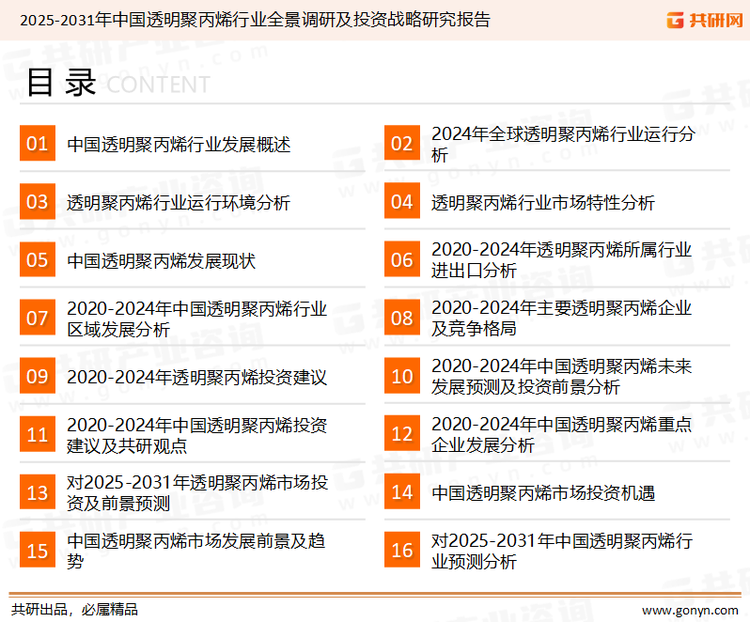
Task: Click the orange 13 number box
Action: 37,492
